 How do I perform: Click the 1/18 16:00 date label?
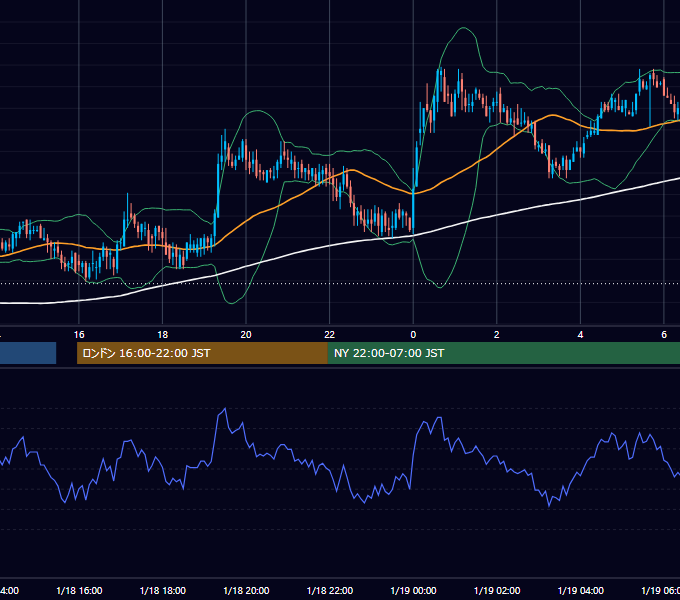[79, 590]
